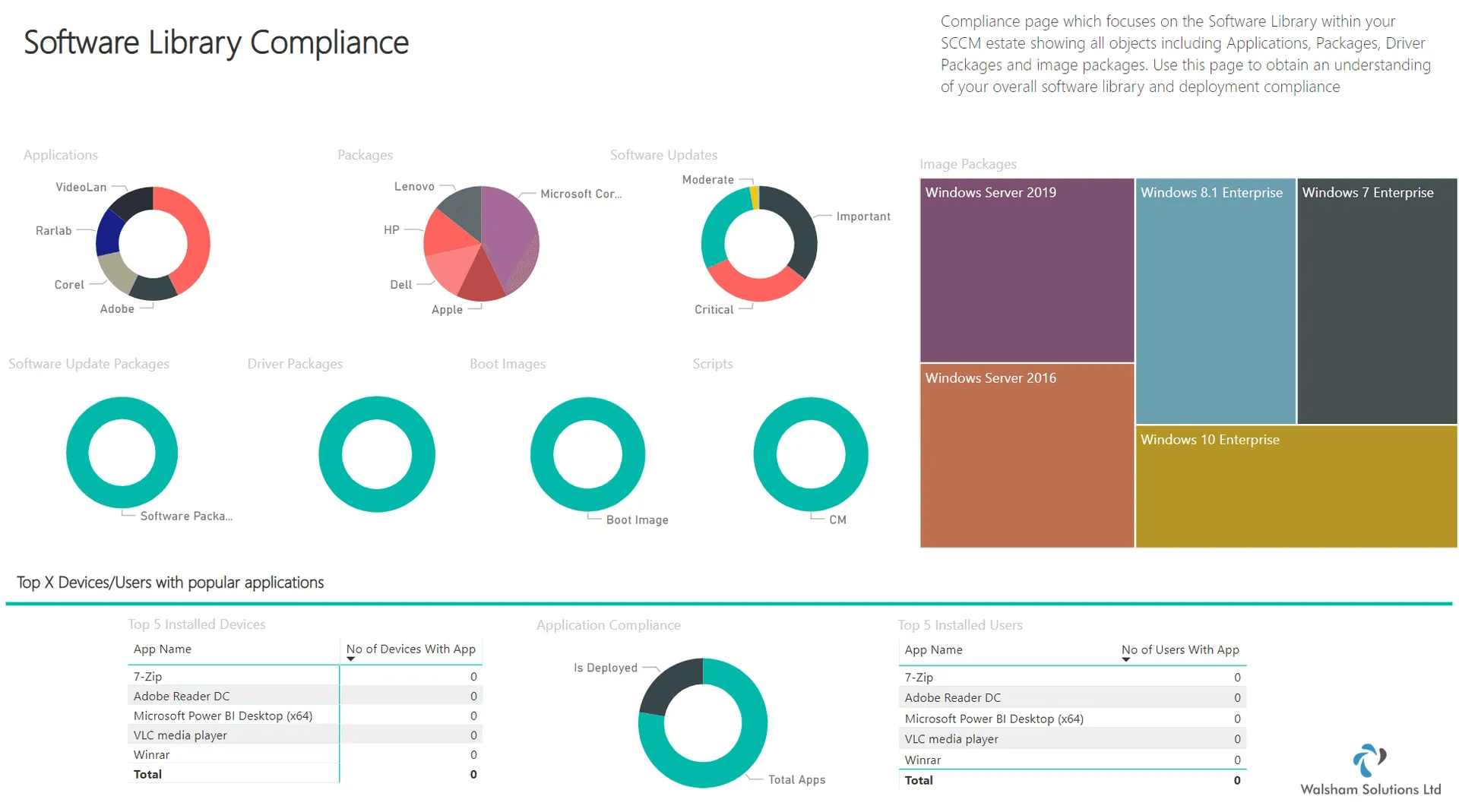Select the Windows Server 2019 treemap tile
Screen dimensions: 1459x812
tap(1027, 270)
